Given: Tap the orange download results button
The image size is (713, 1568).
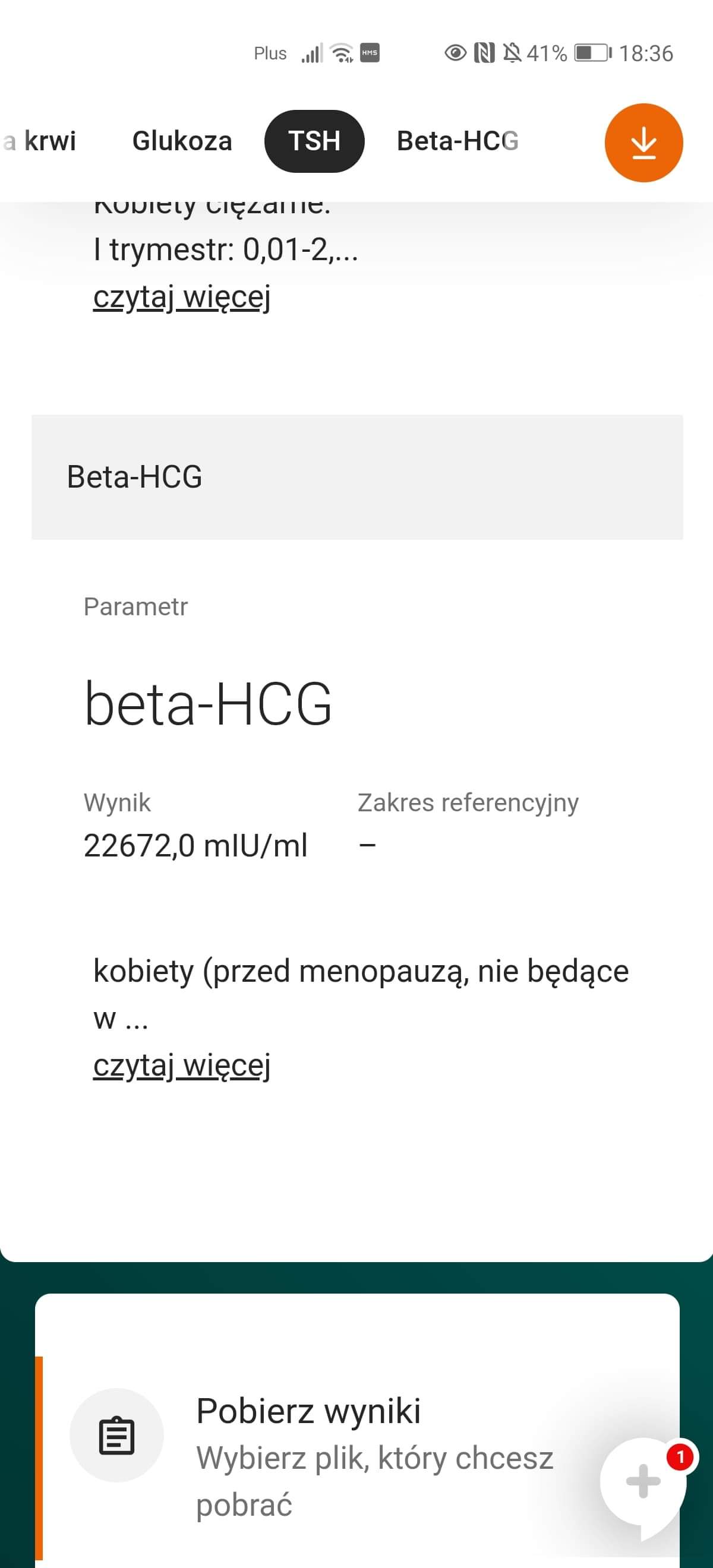Looking at the screenshot, I should pos(643,143).
